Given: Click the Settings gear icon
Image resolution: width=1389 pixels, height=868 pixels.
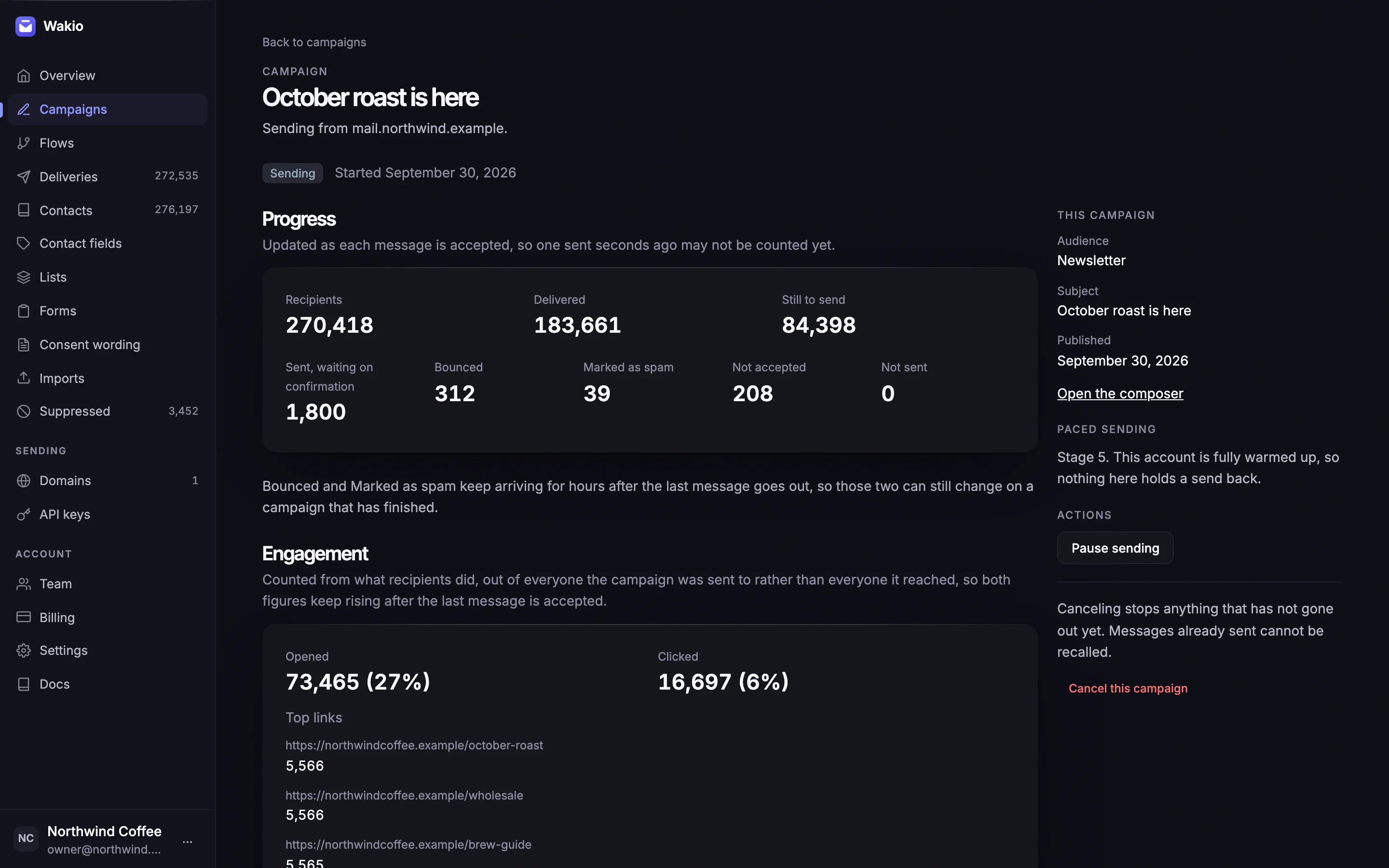Looking at the screenshot, I should [x=24, y=651].
